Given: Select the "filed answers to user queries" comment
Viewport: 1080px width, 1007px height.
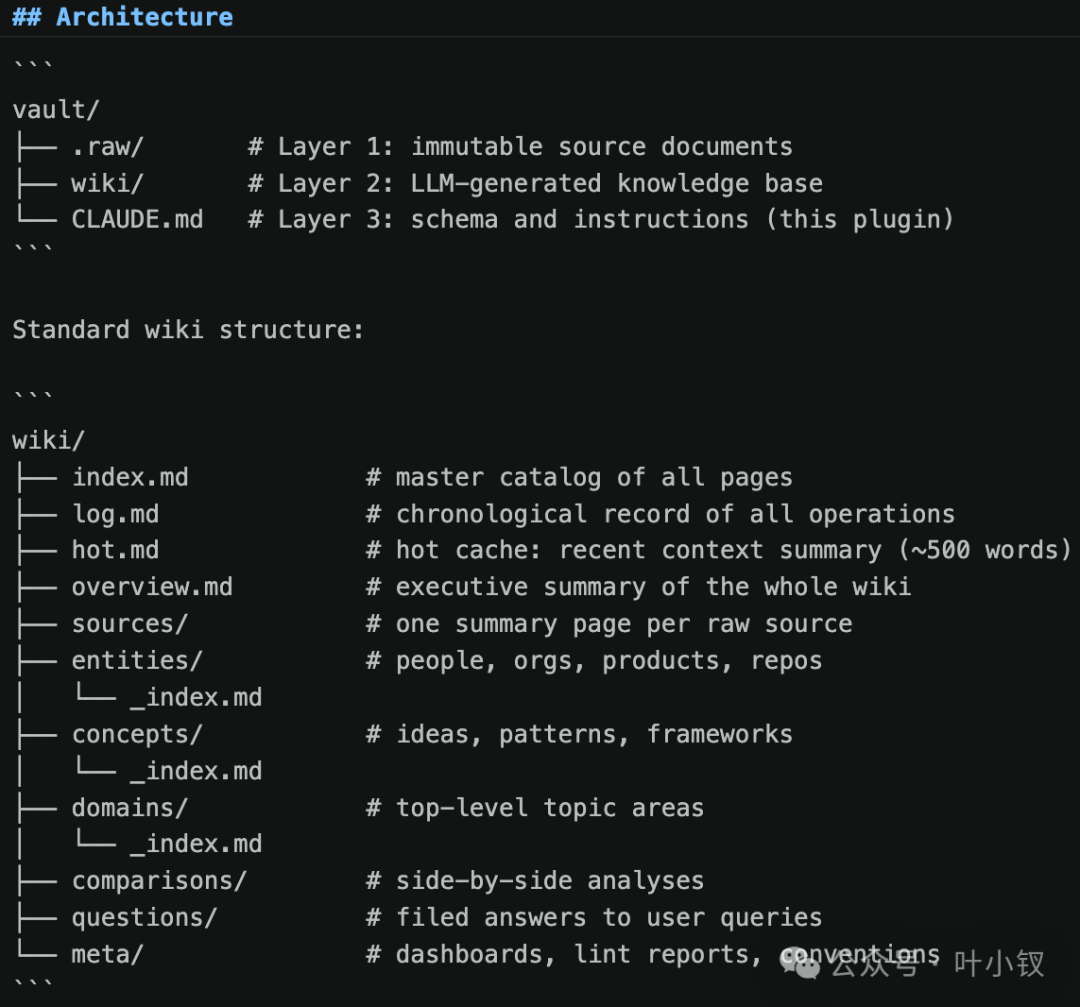Looking at the screenshot, I should click(x=594, y=917).
